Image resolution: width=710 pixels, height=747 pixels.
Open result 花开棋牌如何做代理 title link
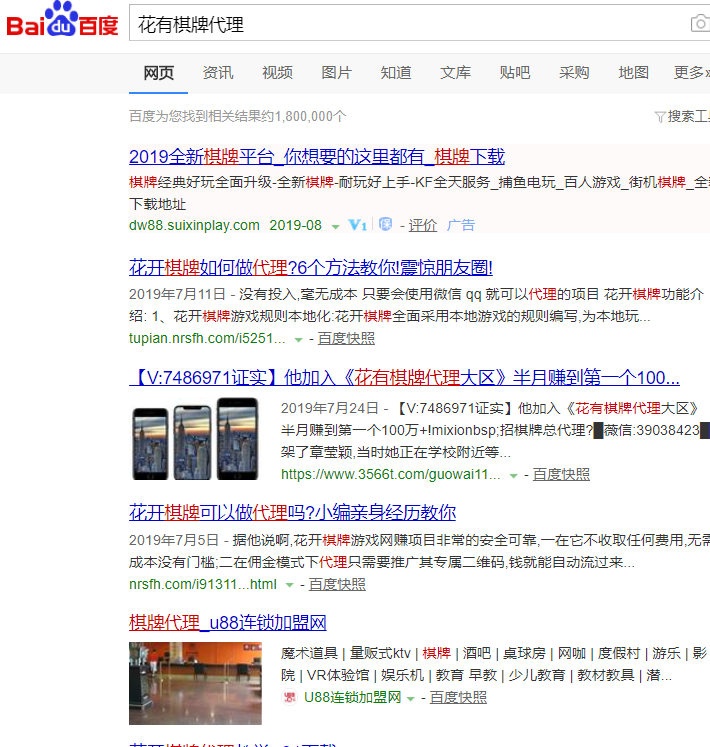pyautogui.click(x=311, y=268)
